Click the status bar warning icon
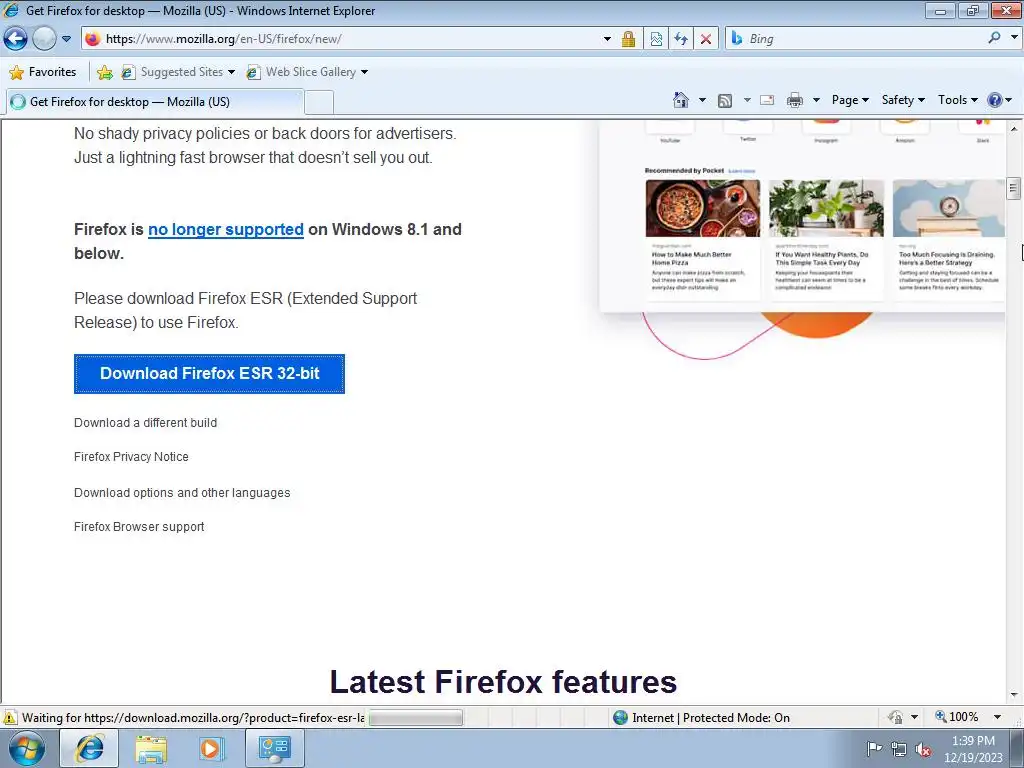The height and width of the screenshot is (768, 1024). [x=10, y=717]
